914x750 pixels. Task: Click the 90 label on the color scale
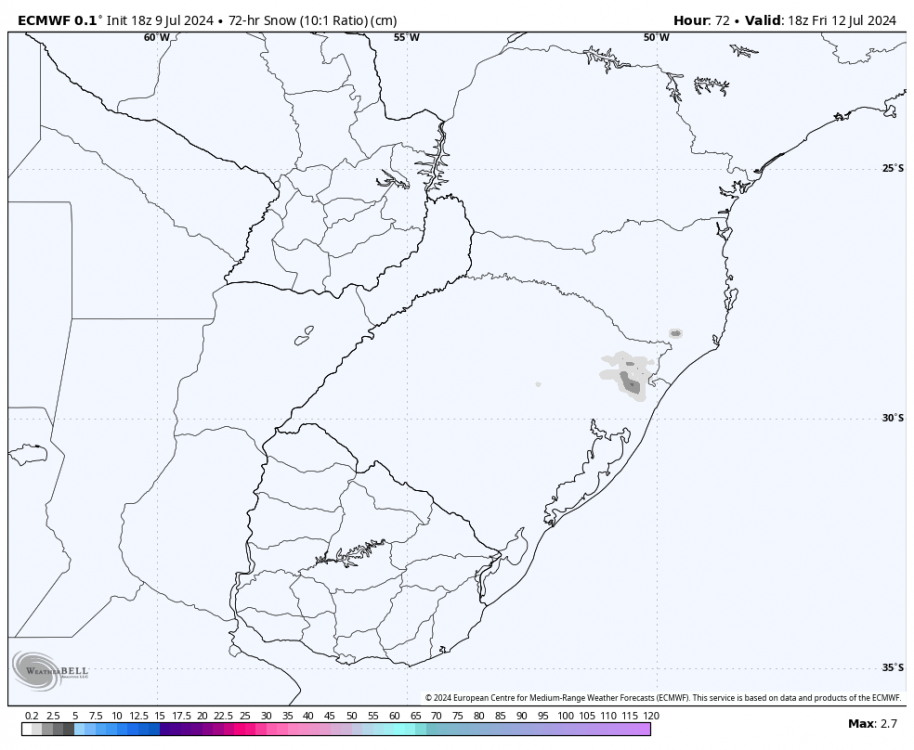(522, 716)
